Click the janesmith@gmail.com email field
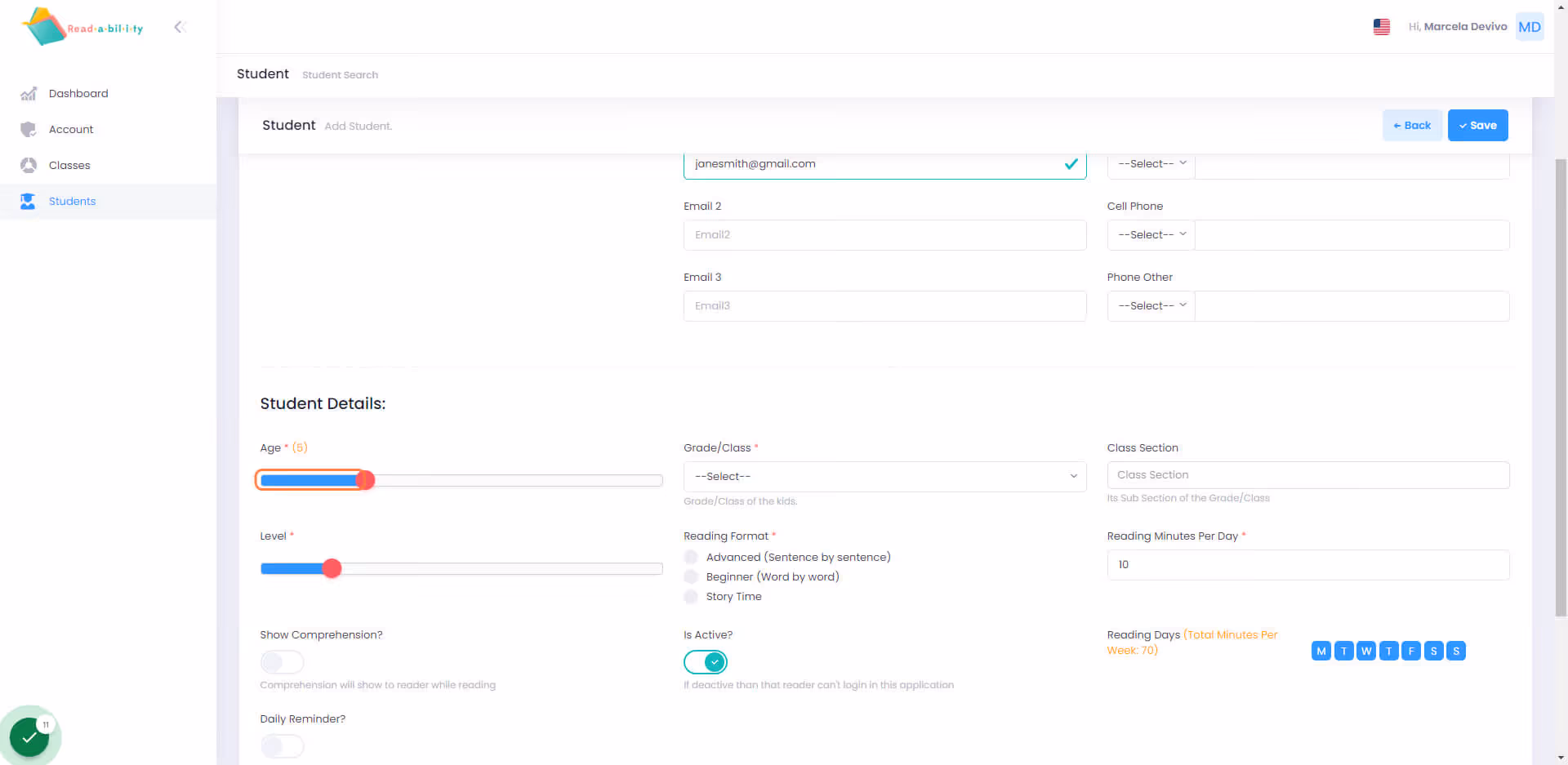 [884, 164]
